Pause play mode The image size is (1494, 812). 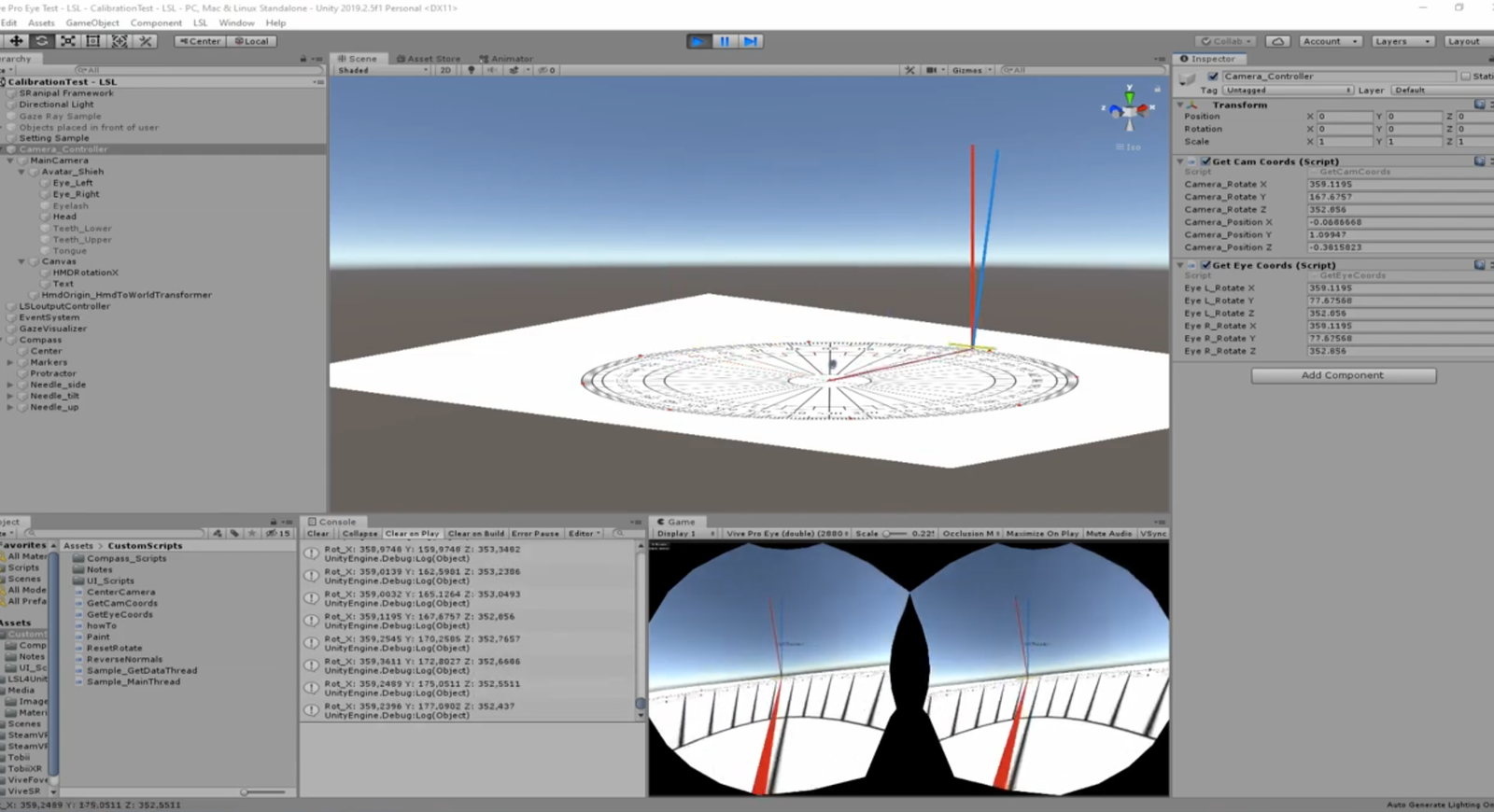[x=724, y=41]
